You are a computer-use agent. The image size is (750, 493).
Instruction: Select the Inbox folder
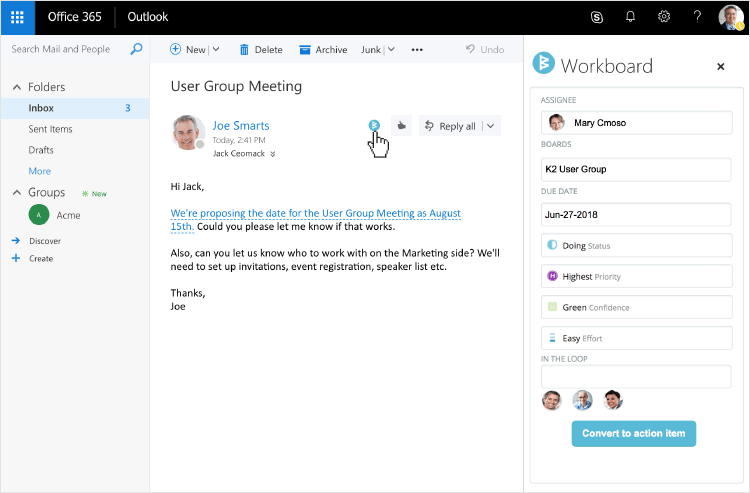[75, 108]
